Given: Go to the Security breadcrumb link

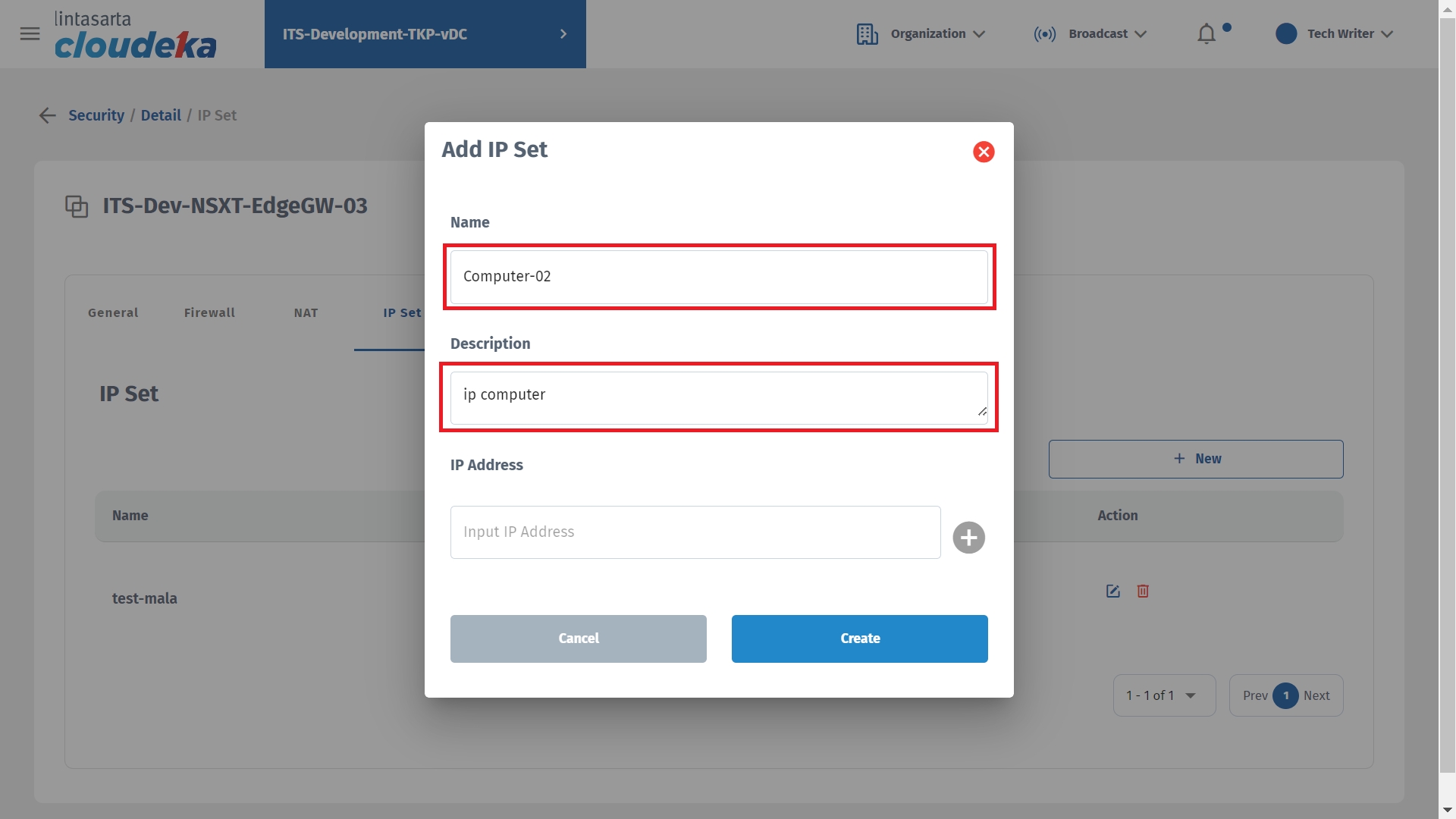Looking at the screenshot, I should pos(96,115).
